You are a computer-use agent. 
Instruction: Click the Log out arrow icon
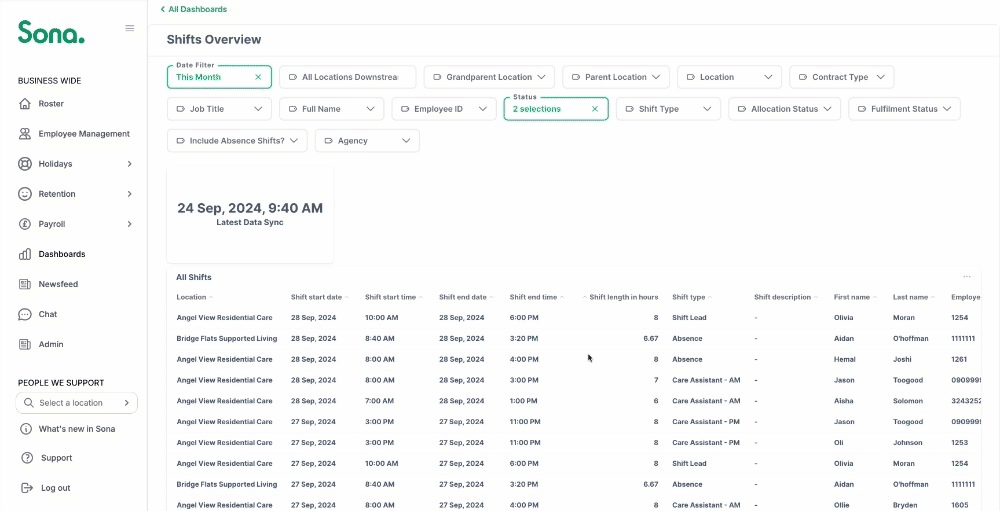pos(27,488)
